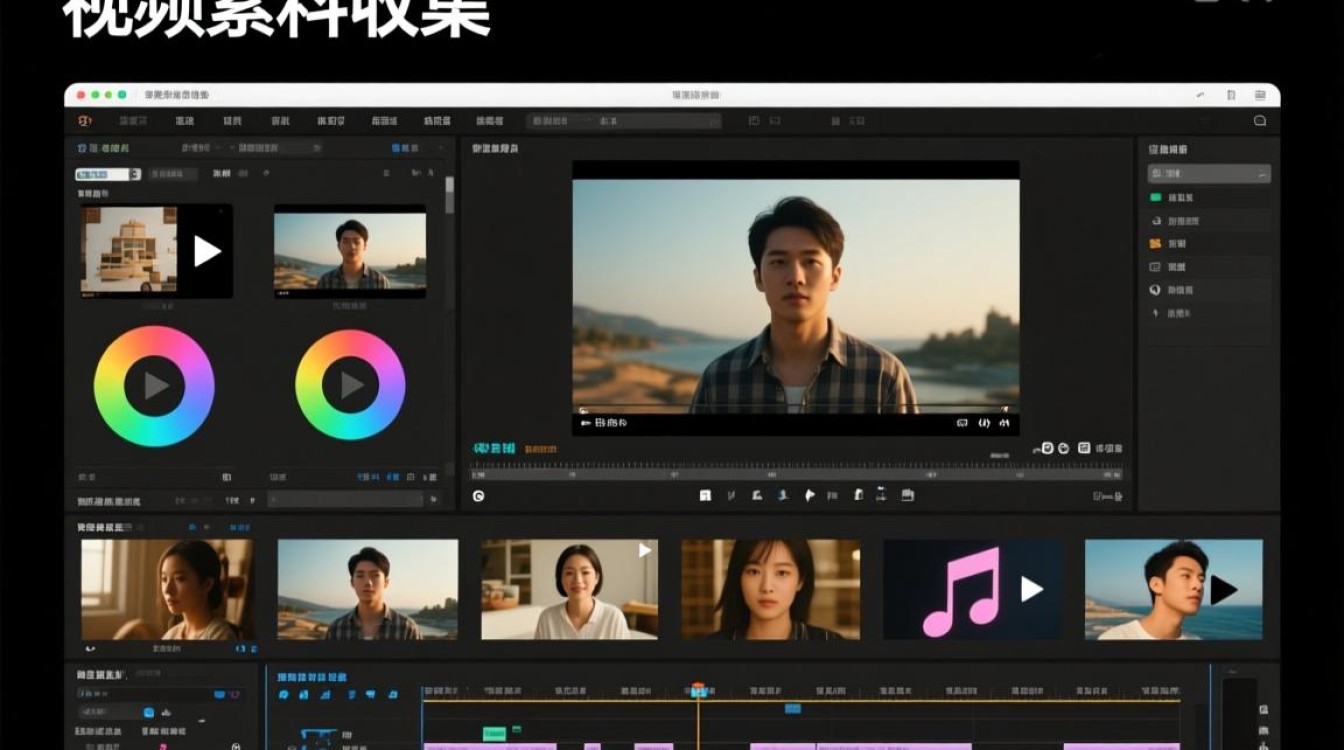Play the short-haired woman in white shirt clip
The width and height of the screenshot is (1344, 750).
coord(644,551)
